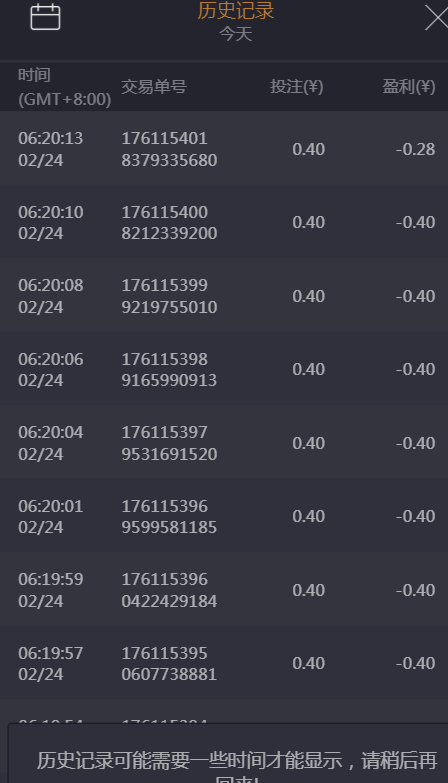
Task: Click the -0.28 profit value
Action: point(415,149)
